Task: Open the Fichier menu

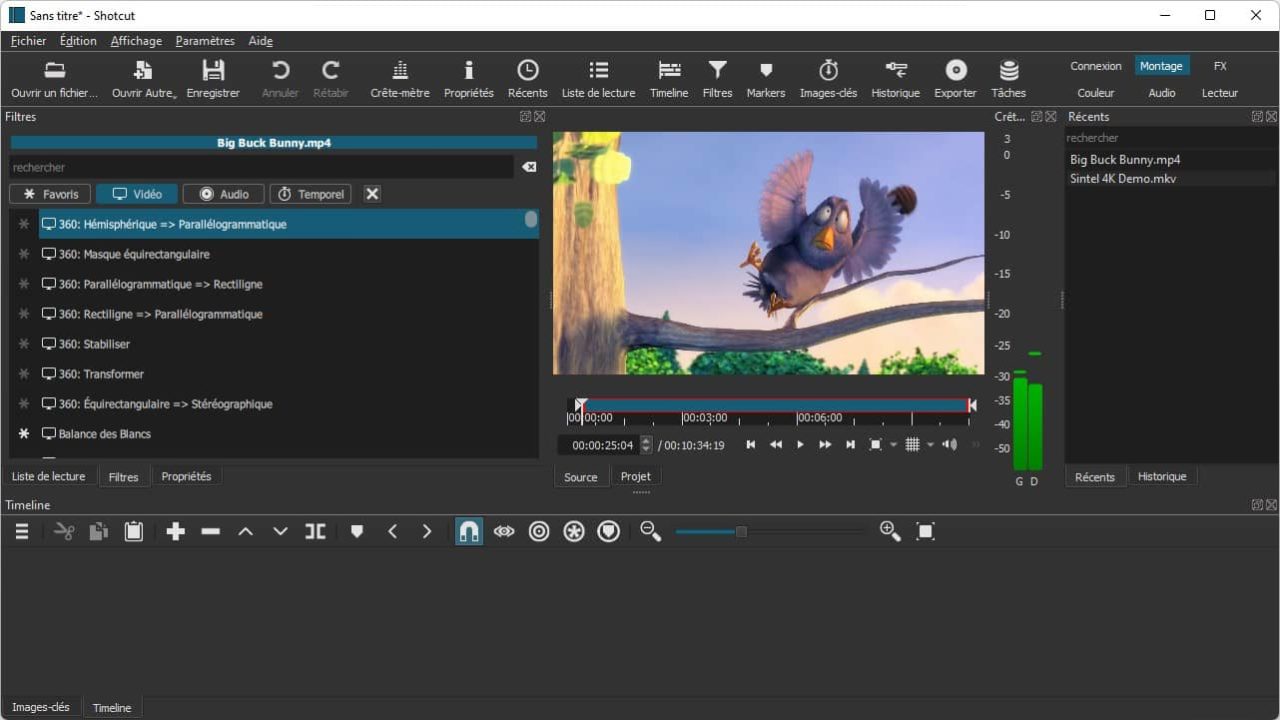Action: (x=28, y=41)
